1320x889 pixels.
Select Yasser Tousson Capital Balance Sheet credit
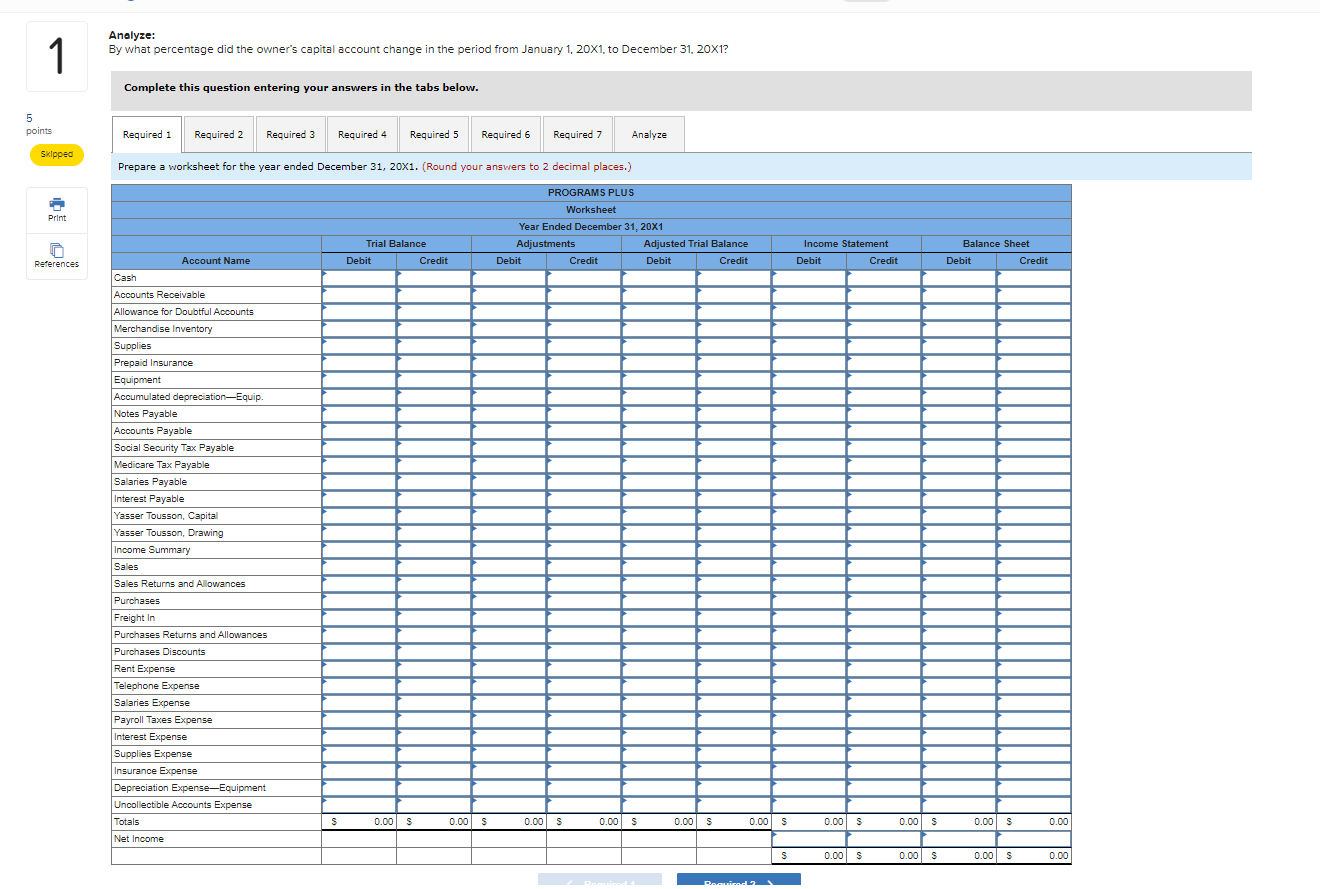point(1034,516)
